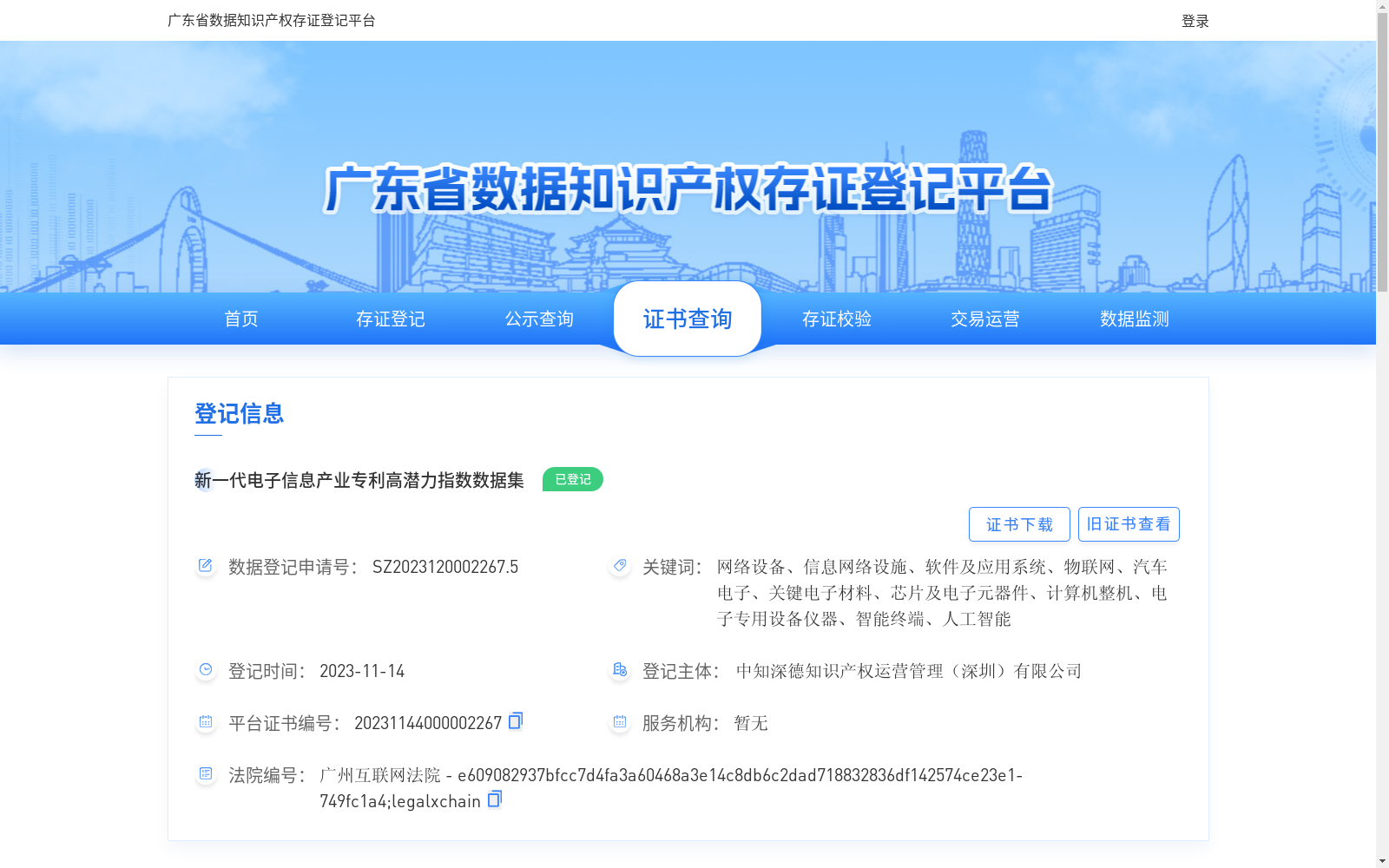Click the registration date 2023-11-14

click(362, 671)
